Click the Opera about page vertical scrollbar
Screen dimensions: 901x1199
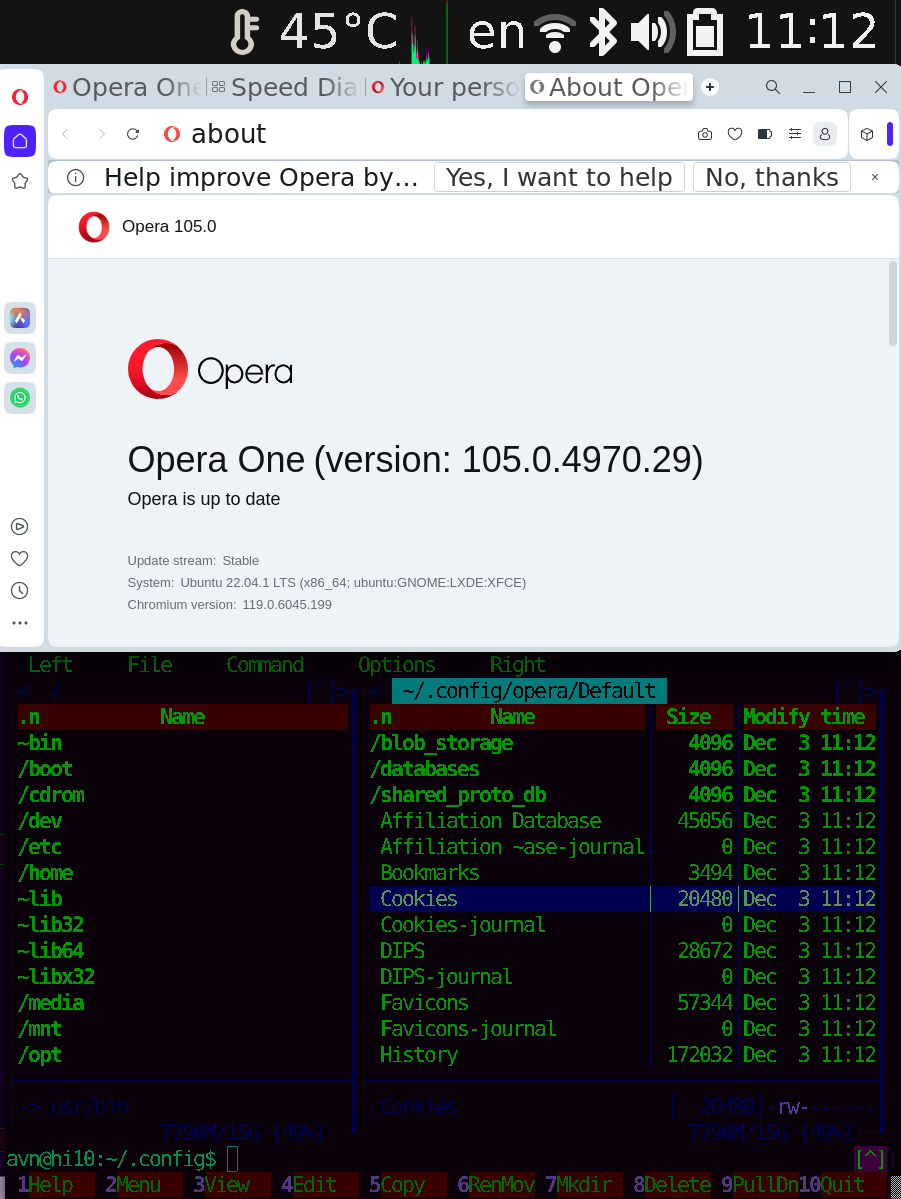(893, 304)
